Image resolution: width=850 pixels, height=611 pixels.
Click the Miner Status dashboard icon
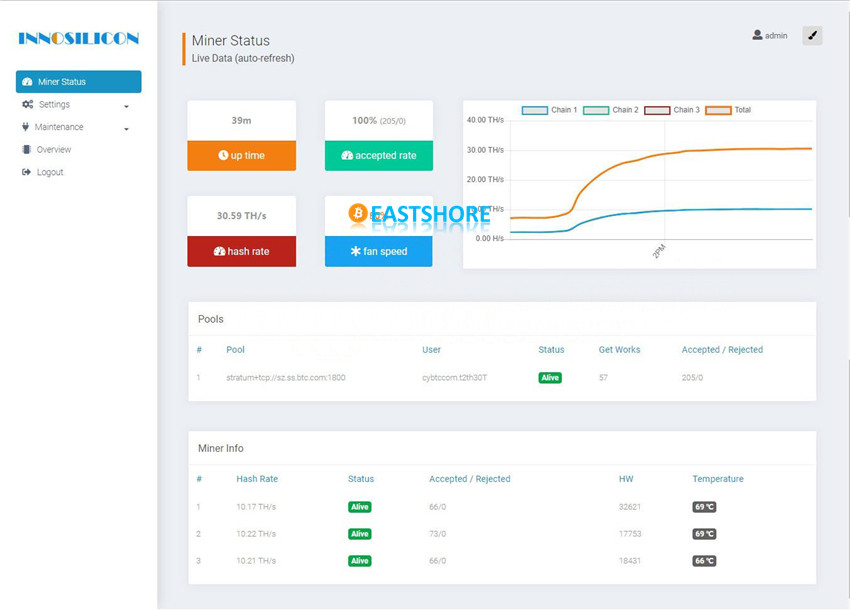pyautogui.click(x=27, y=82)
